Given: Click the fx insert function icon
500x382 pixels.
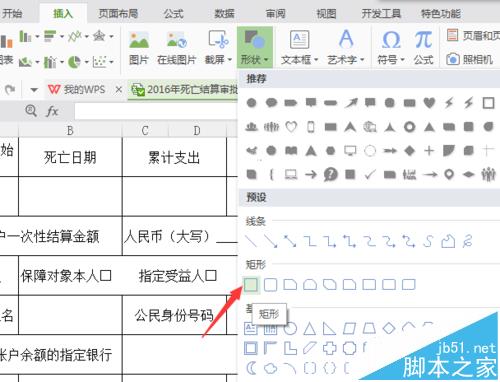Looking at the screenshot, I should tap(52, 111).
